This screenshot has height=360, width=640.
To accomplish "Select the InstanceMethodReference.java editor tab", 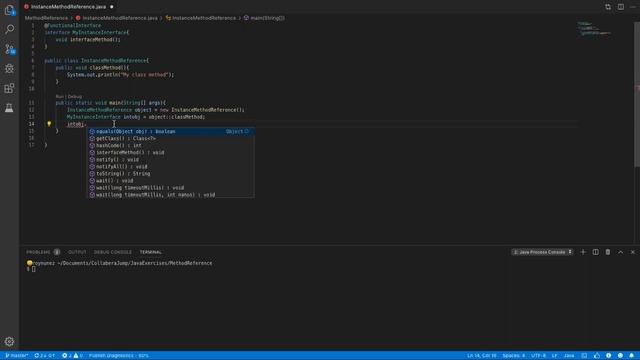I will coord(68,7).
